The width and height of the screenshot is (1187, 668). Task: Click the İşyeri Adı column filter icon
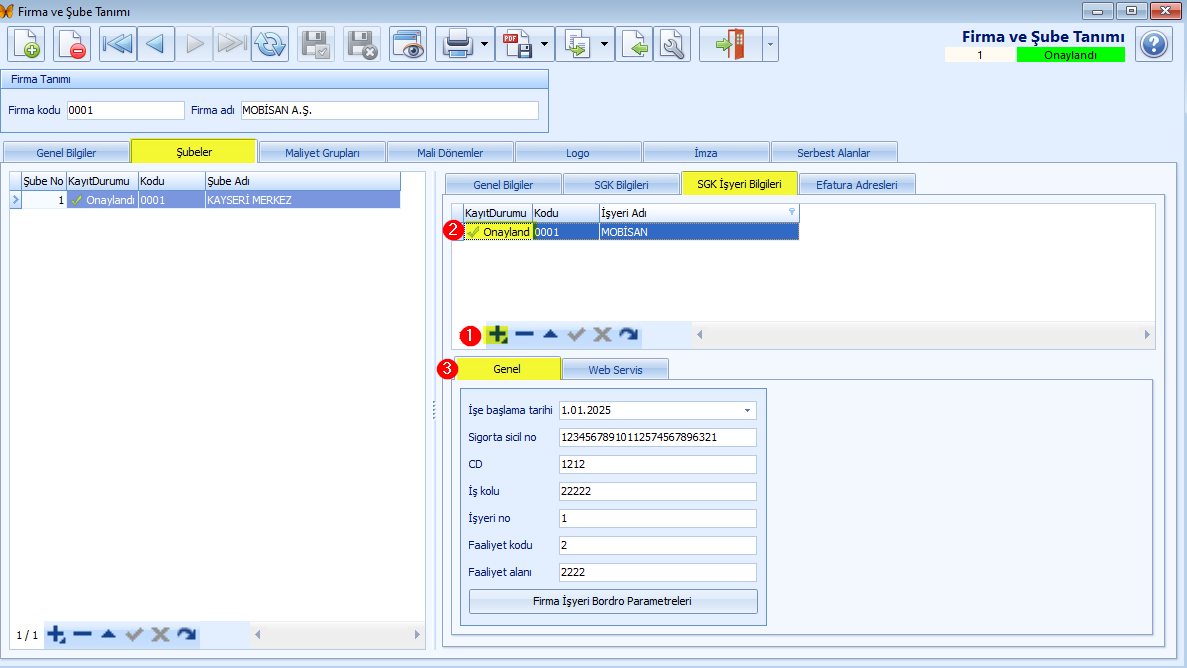coord(792,212)
